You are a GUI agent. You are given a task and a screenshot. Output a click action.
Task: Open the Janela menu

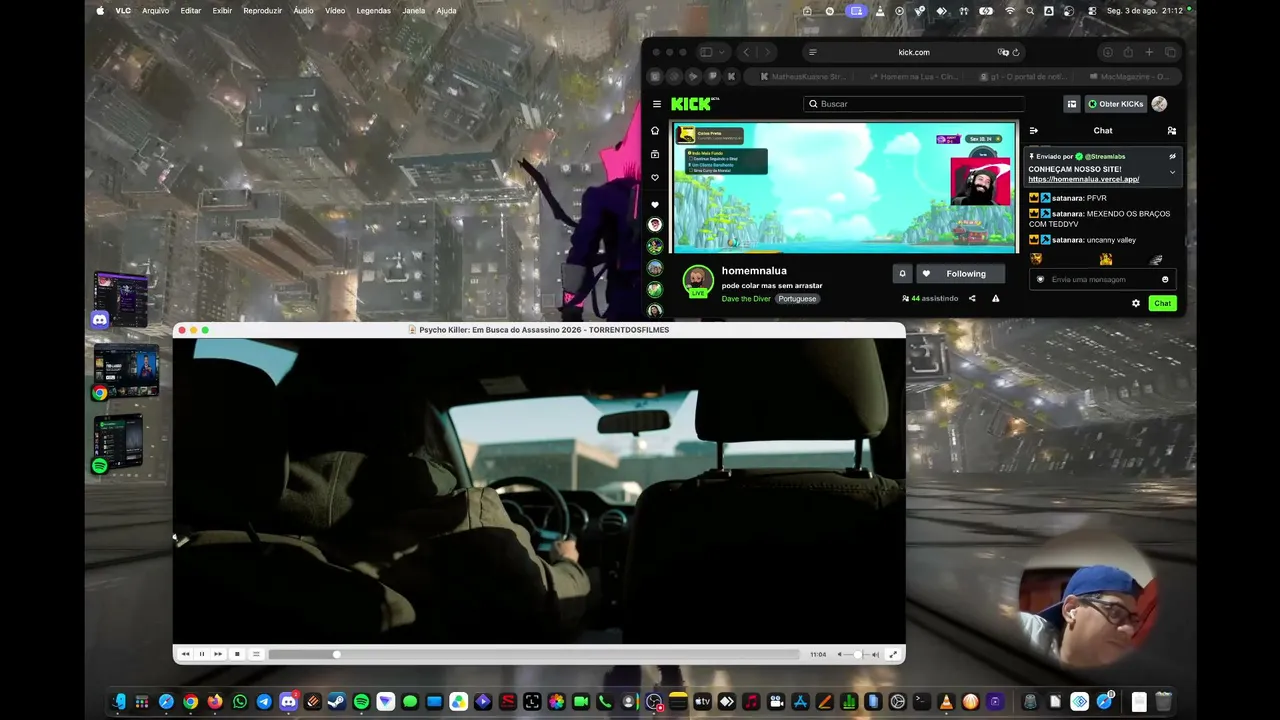[x=413, y=11]
